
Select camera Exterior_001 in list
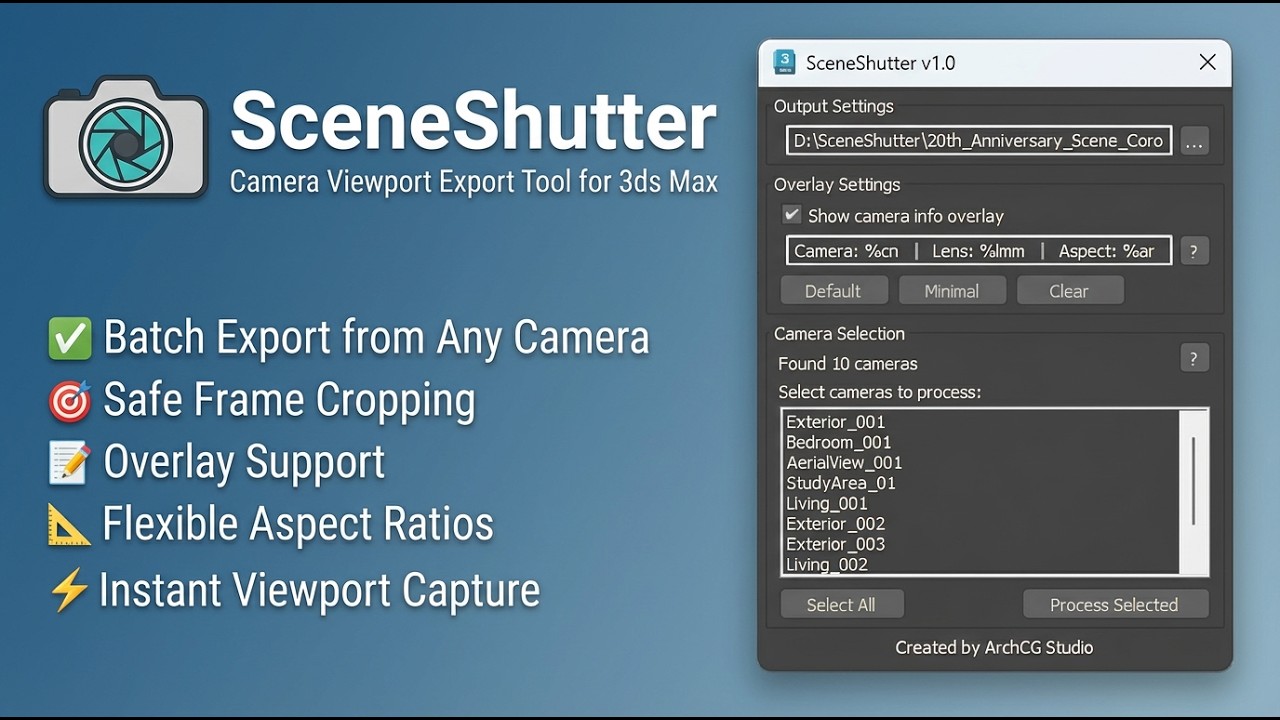979,422
